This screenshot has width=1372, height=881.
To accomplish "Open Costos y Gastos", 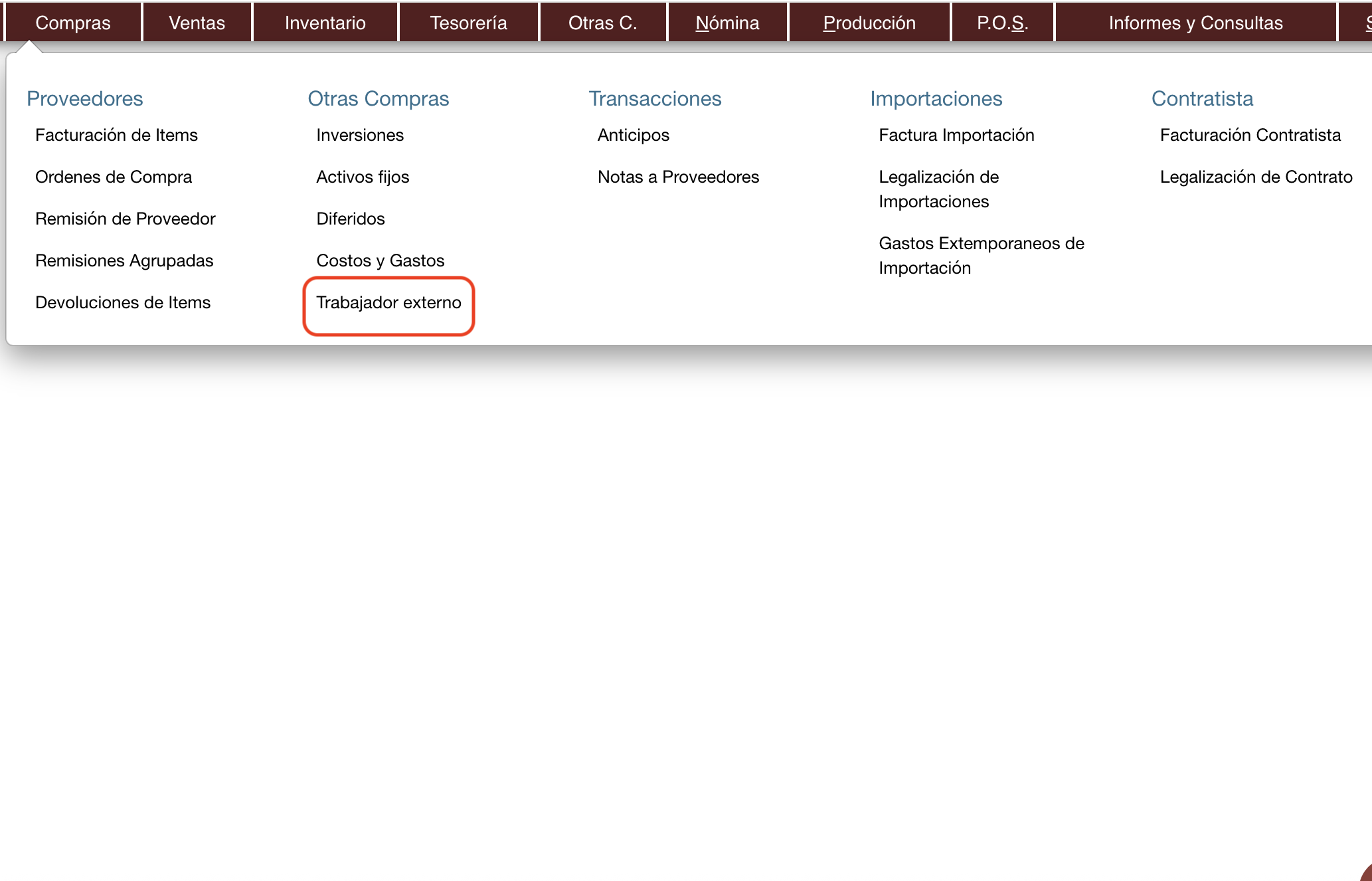I will [x=380, y=261].
